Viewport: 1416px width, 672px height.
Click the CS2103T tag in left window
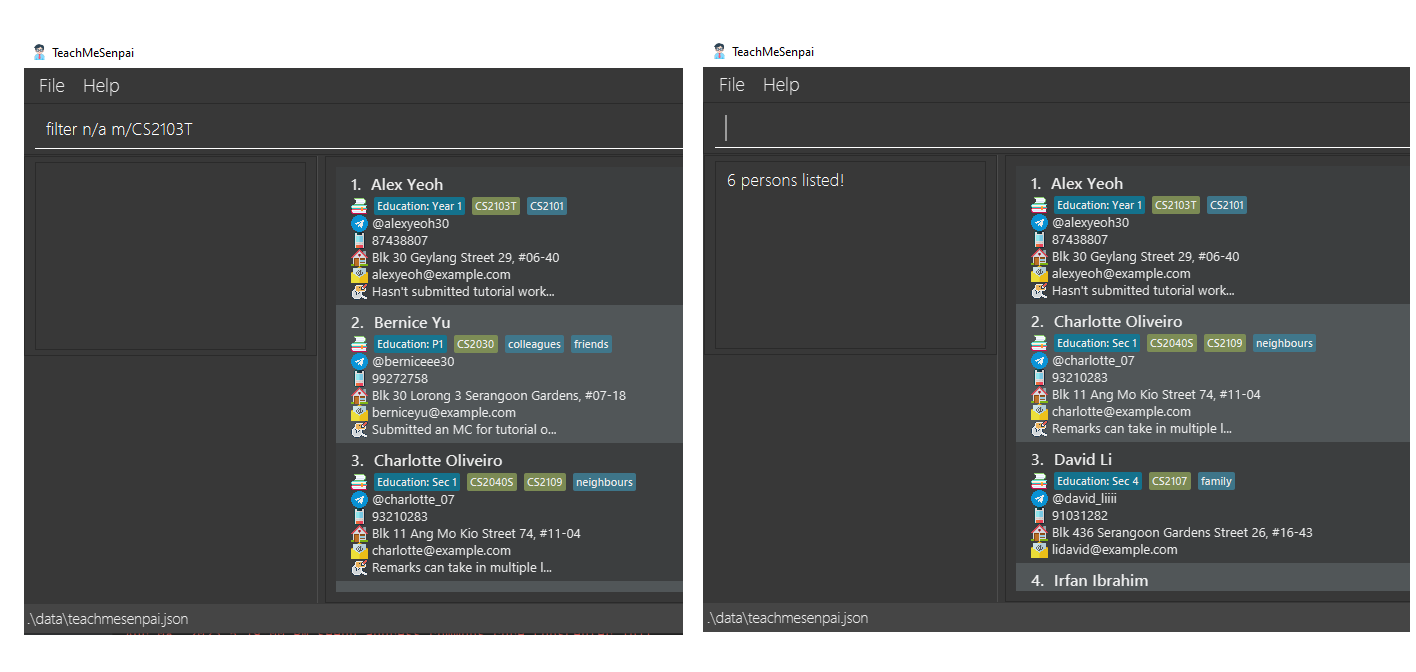tap(496, 206)
